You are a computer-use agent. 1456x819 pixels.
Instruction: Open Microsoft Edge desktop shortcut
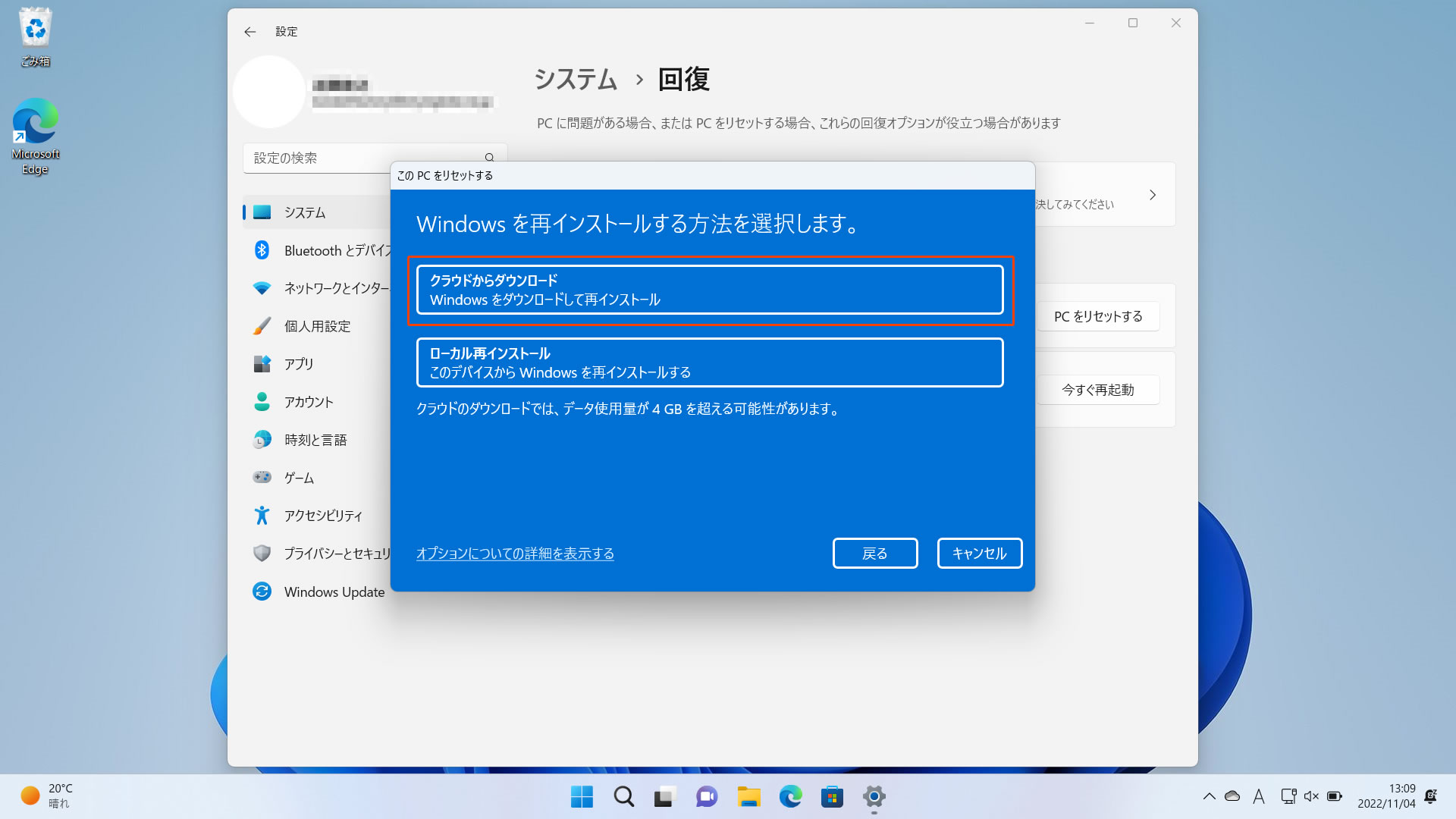click(x=35, y=136)
